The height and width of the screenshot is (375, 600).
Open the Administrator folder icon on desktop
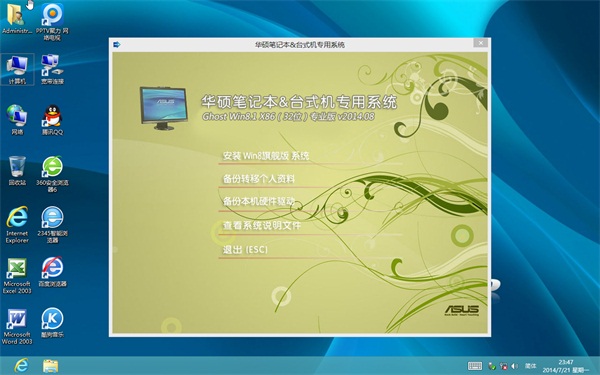tap(17, 18)
